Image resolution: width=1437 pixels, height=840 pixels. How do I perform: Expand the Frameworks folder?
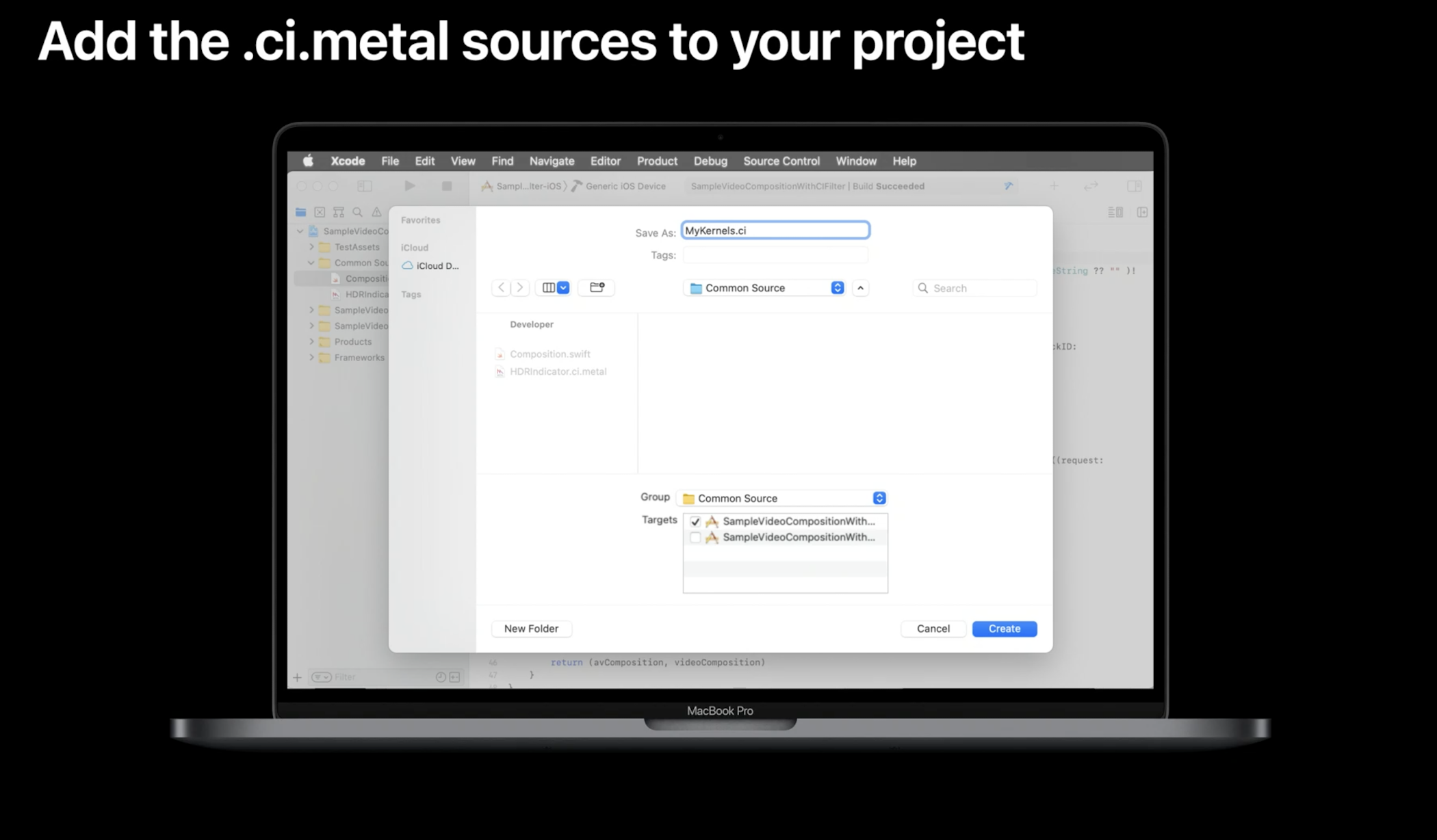311,357
